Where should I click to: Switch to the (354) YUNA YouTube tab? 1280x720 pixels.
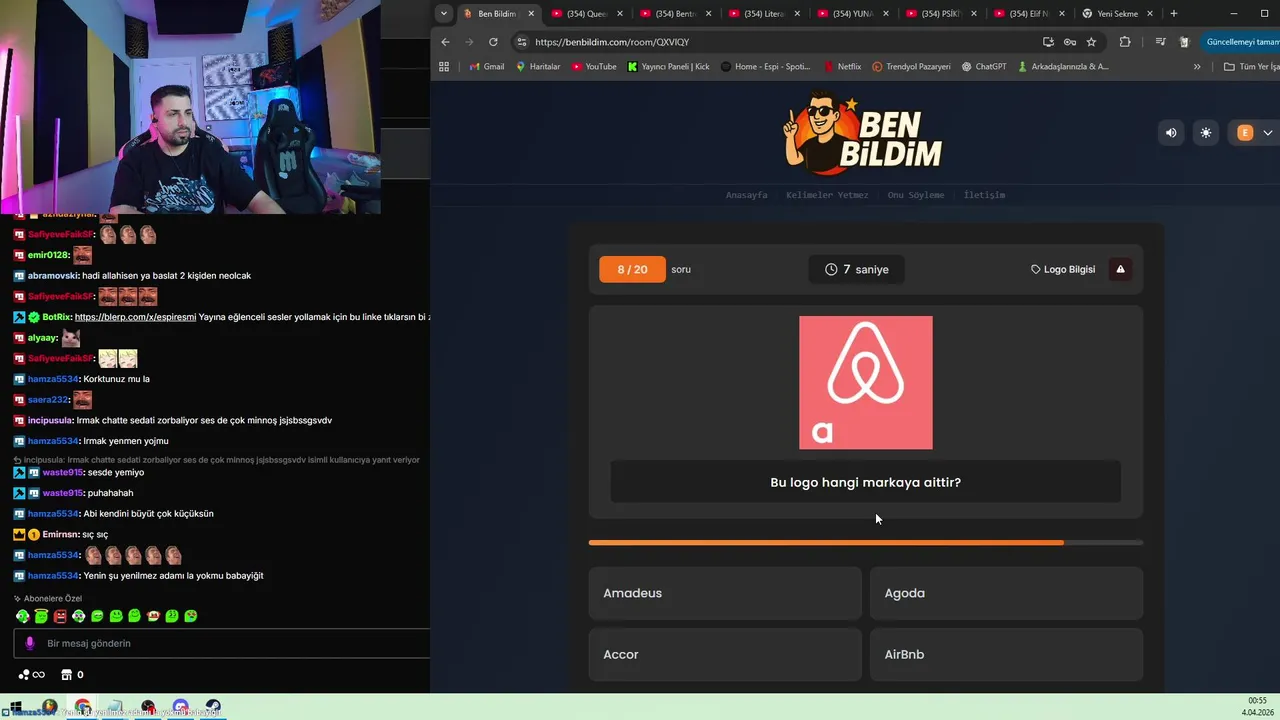[x=853, y=14]
